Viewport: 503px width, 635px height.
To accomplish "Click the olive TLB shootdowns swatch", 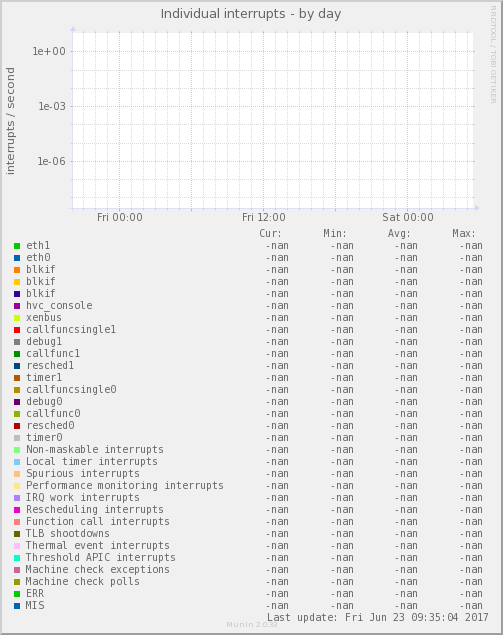I will pyautogui.click(x=17, y=534).
